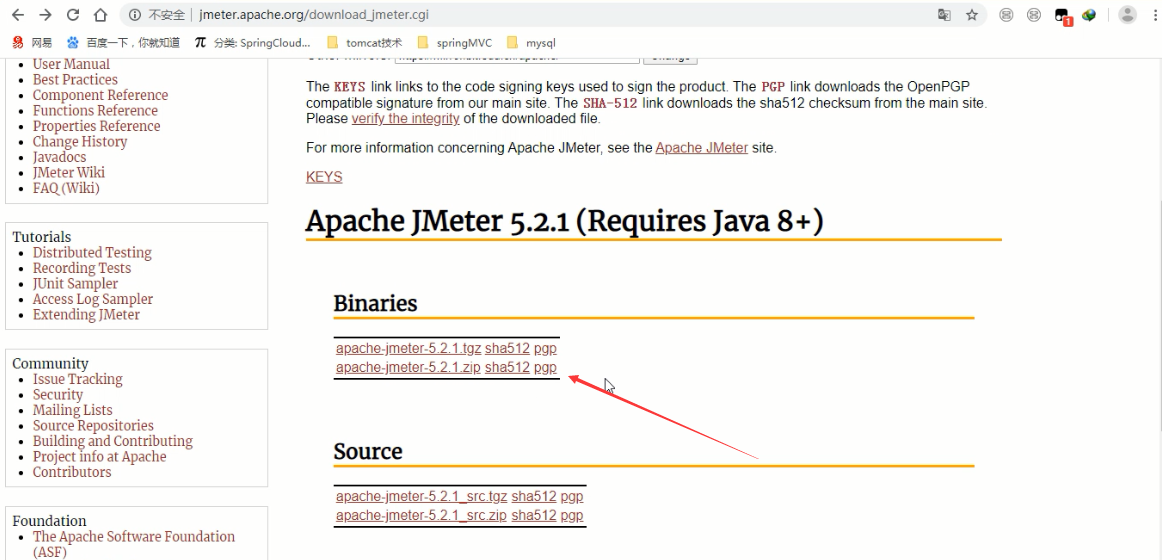Image resolution: width=1162 pixels, height=560 pixels.
Task: Open pgp signature for source tgz
Action: pos(571,496)
